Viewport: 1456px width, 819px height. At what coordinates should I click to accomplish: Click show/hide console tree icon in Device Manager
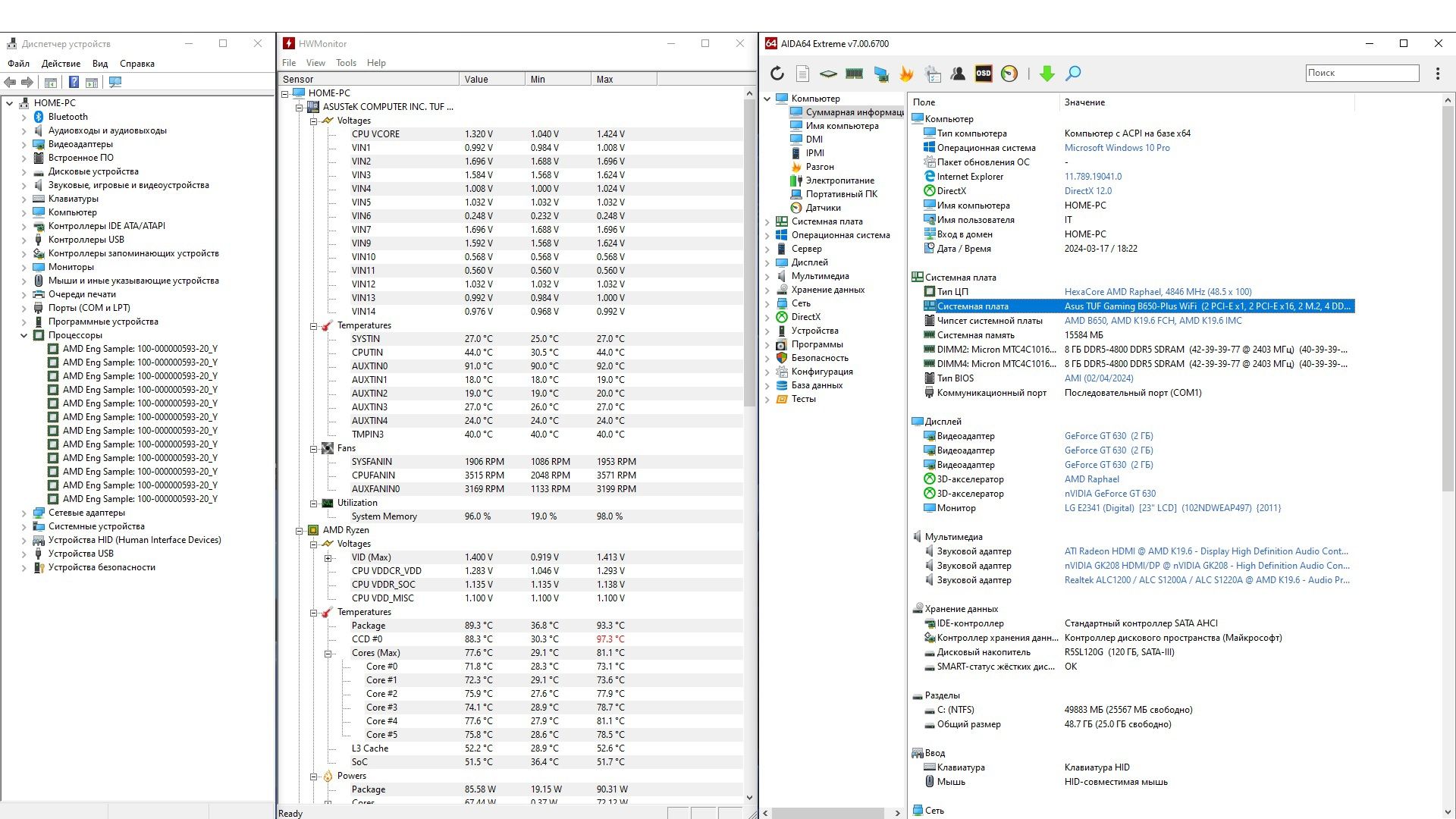point(51,82)
